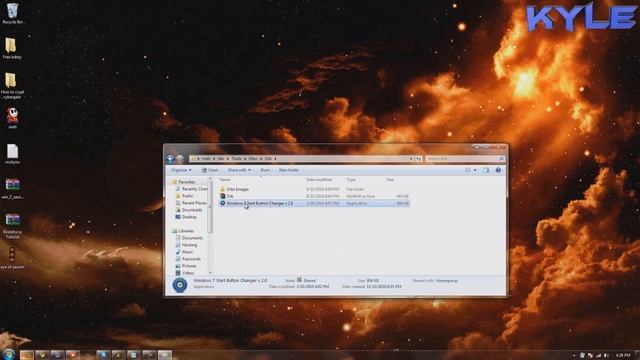Sort files by the Type column header

tap(351, 180)
